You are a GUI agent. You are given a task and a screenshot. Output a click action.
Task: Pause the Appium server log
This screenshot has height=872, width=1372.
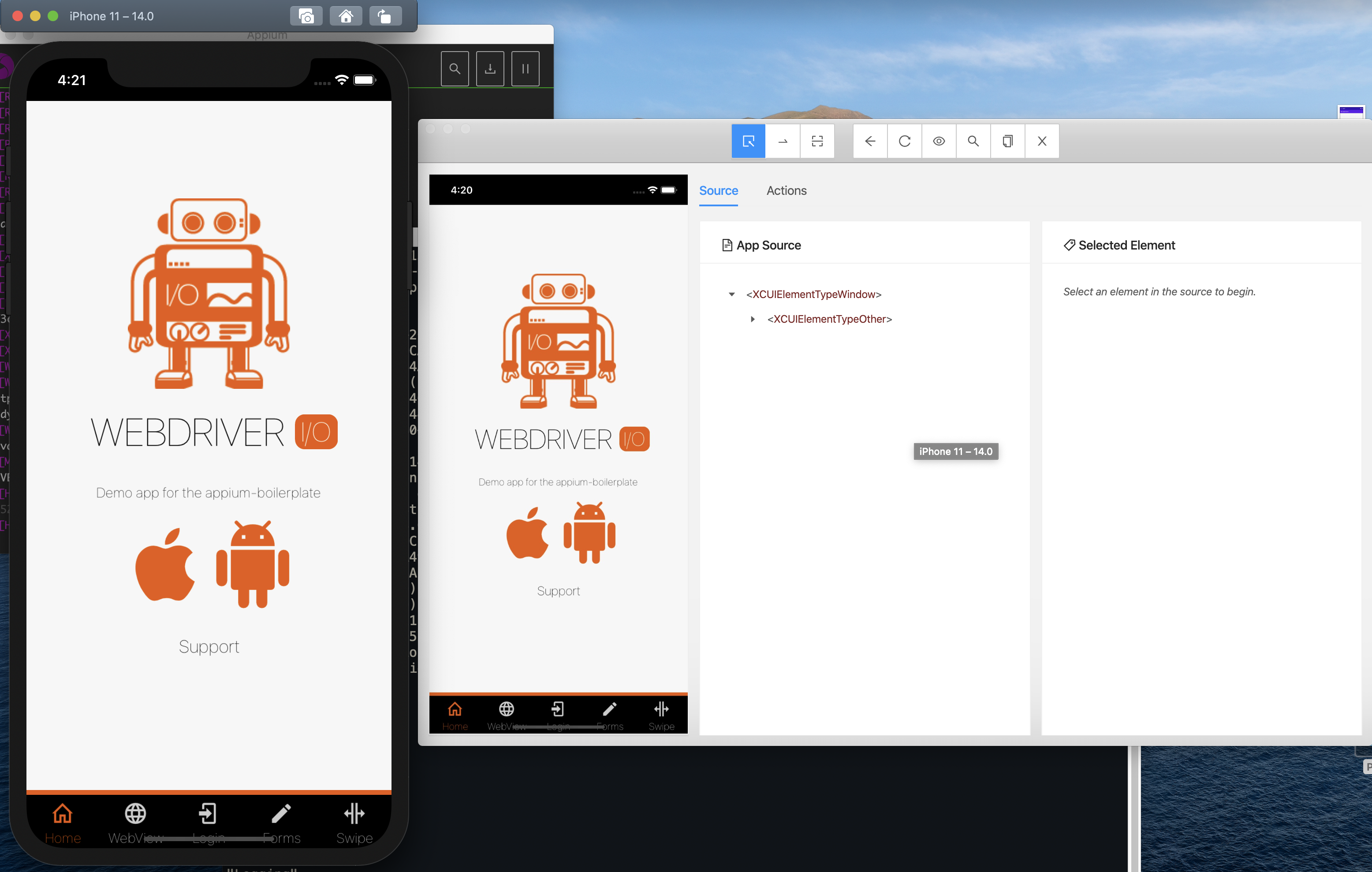click(525, 69)
